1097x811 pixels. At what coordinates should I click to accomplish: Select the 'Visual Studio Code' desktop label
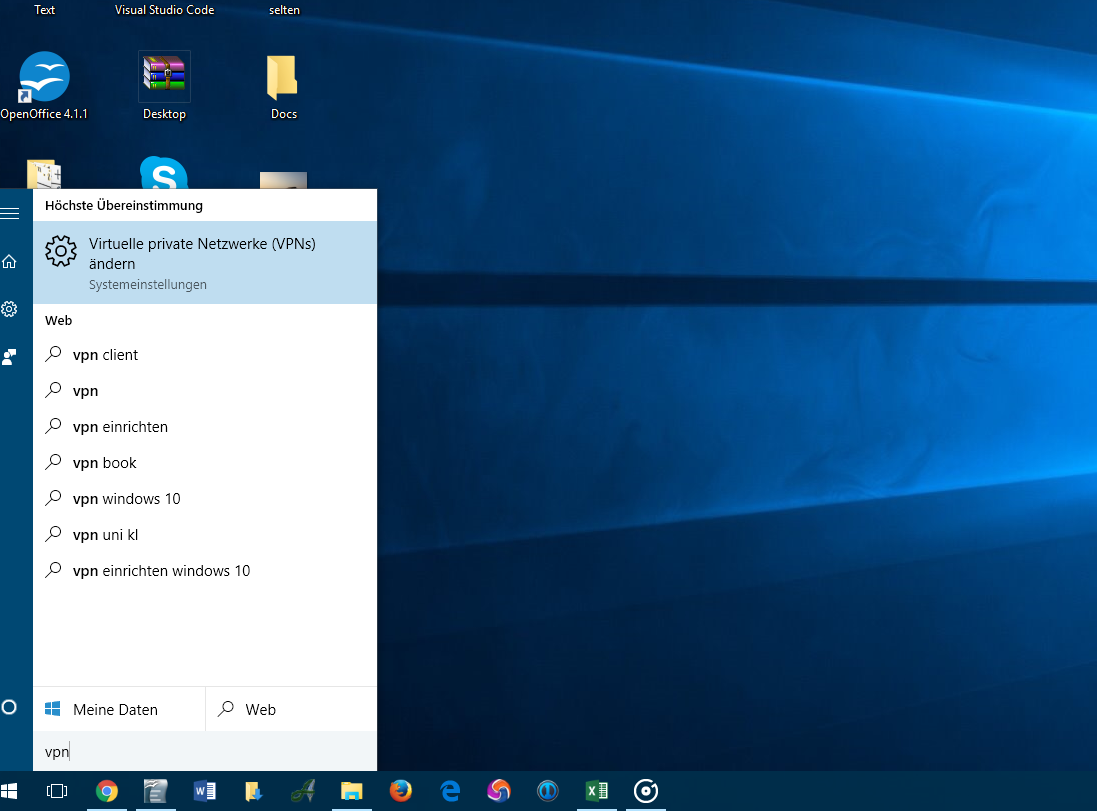coord(164,10)
